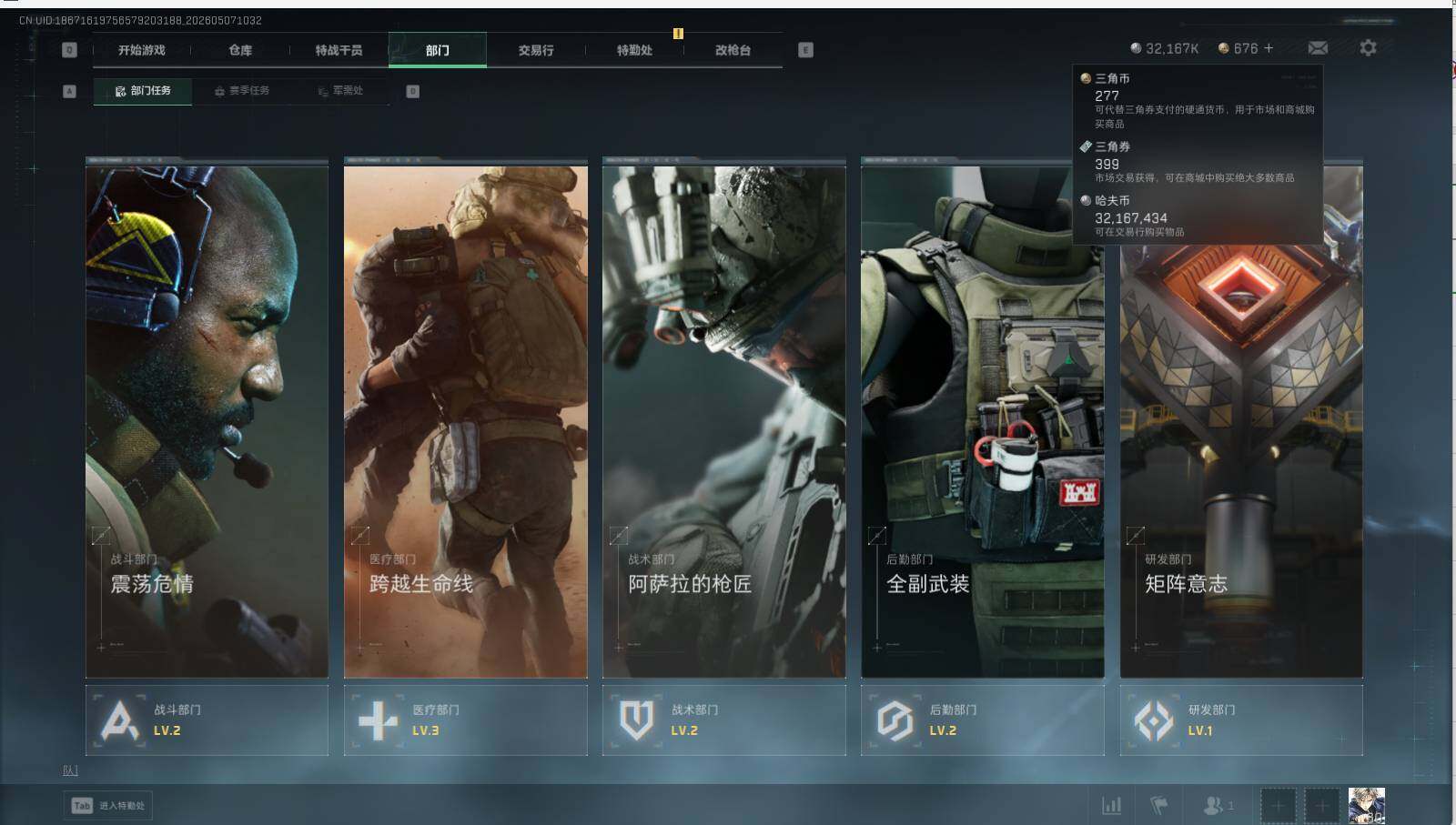Click the plus icon beside 676
Screen dimensions: 1456x825
(1269, 48)
